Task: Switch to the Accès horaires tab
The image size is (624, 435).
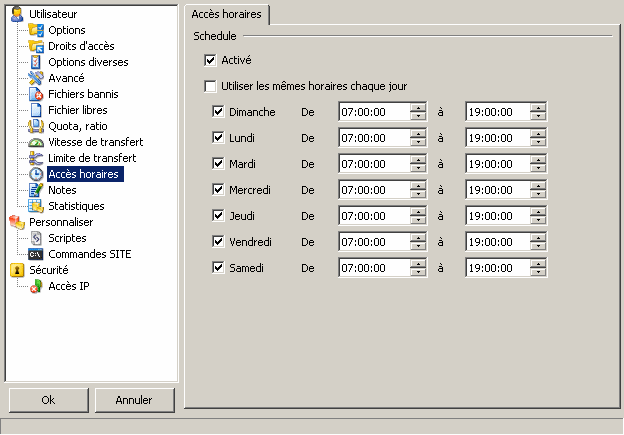Action: [229, 14]
